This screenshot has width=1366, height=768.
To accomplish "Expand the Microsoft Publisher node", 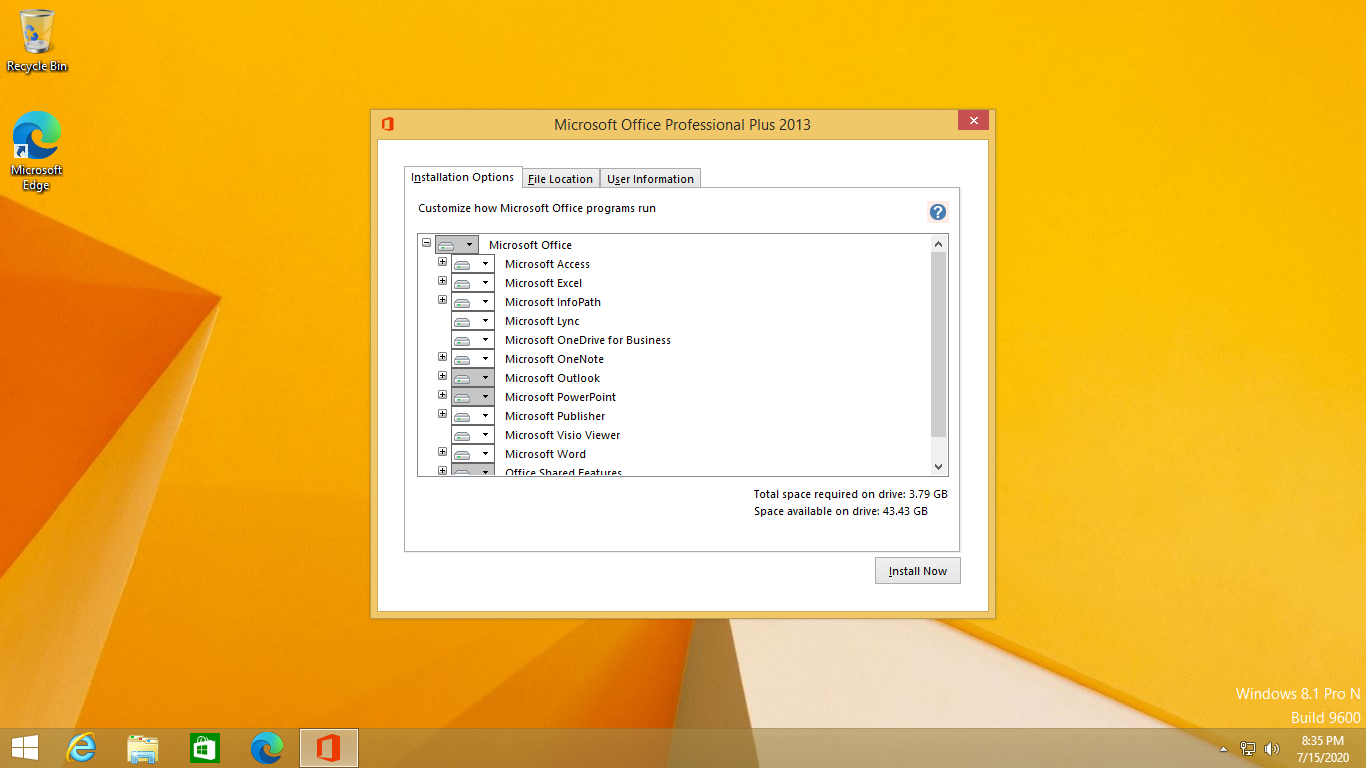I will [442, 414].
